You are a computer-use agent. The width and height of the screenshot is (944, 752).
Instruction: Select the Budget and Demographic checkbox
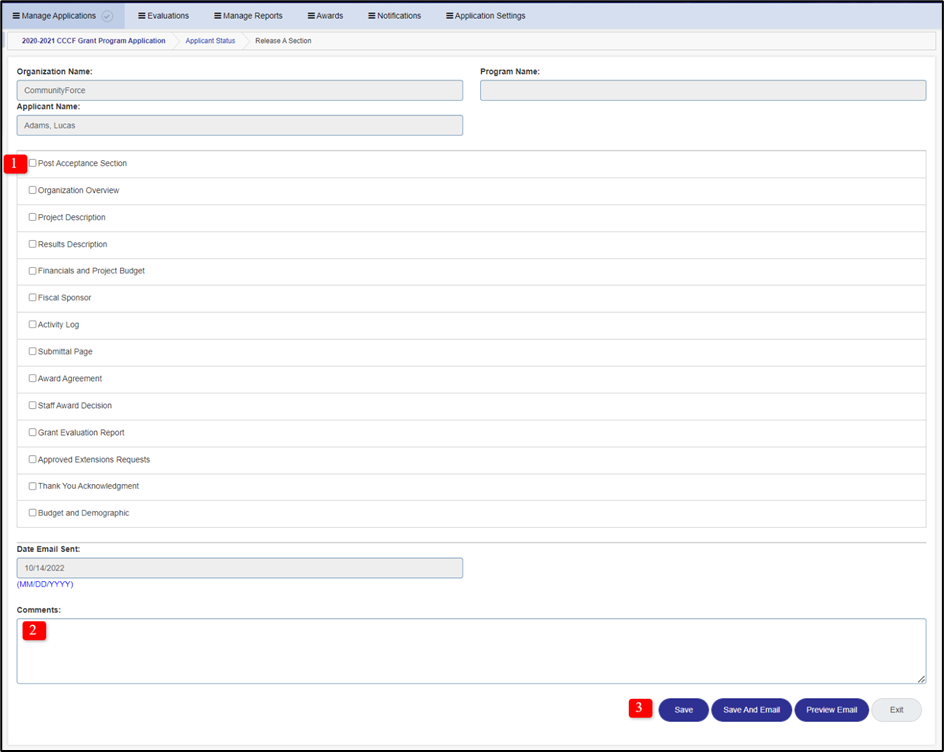point(31,512)
